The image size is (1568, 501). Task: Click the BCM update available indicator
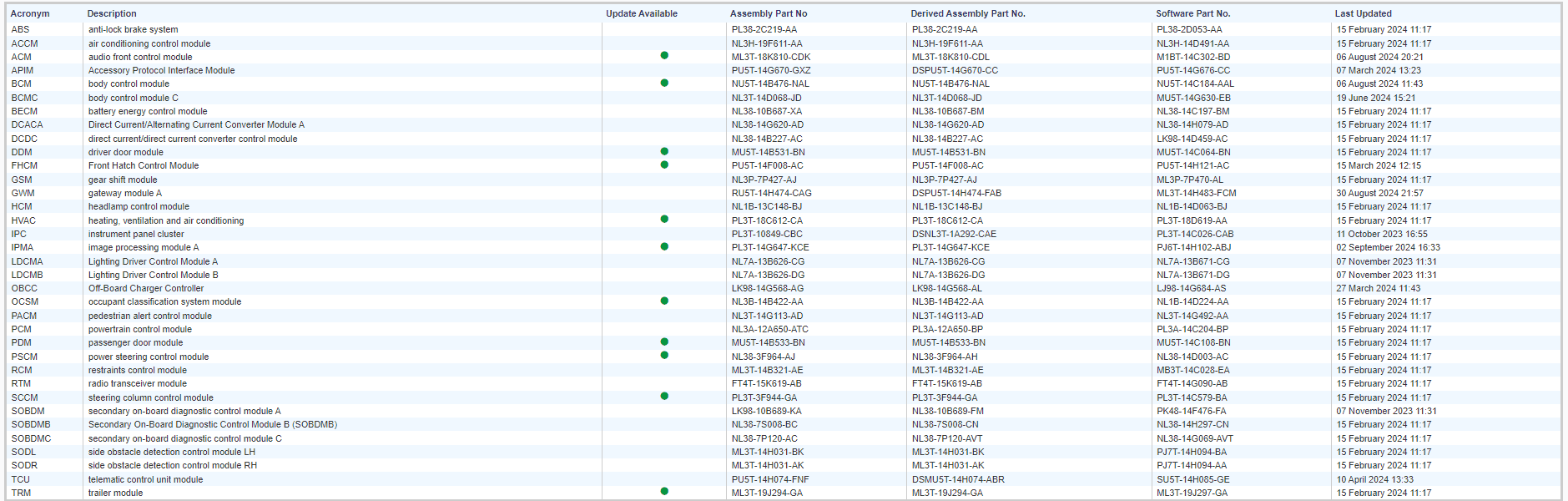pos(664,83)
